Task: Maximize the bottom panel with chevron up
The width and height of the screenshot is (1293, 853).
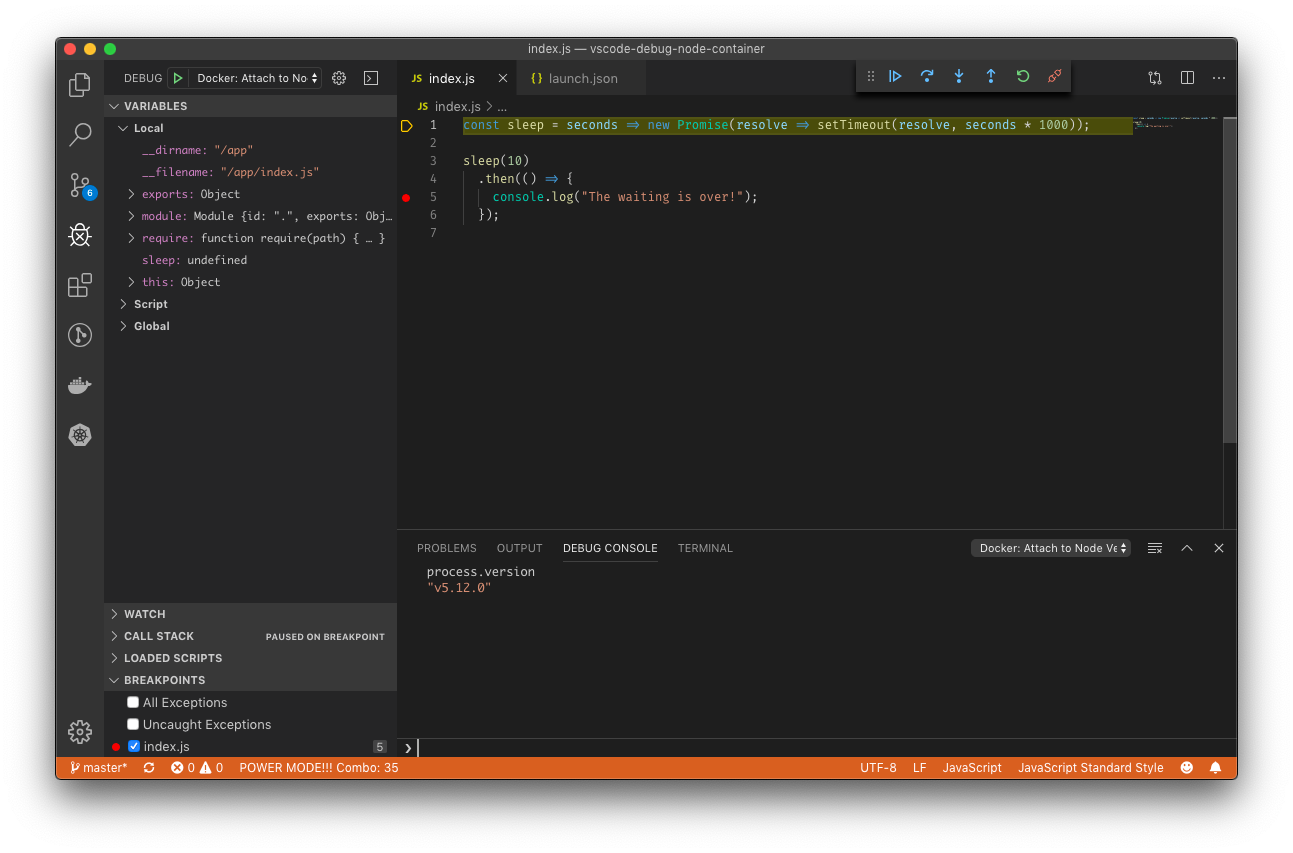Action: point(1187,548)
